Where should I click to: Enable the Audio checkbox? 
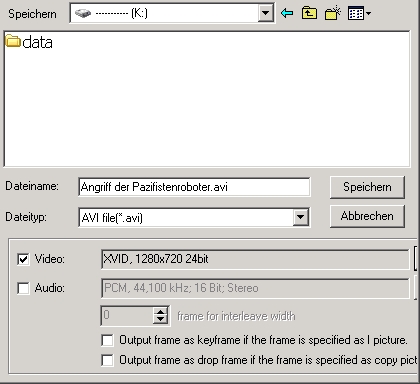coord(23,288)
